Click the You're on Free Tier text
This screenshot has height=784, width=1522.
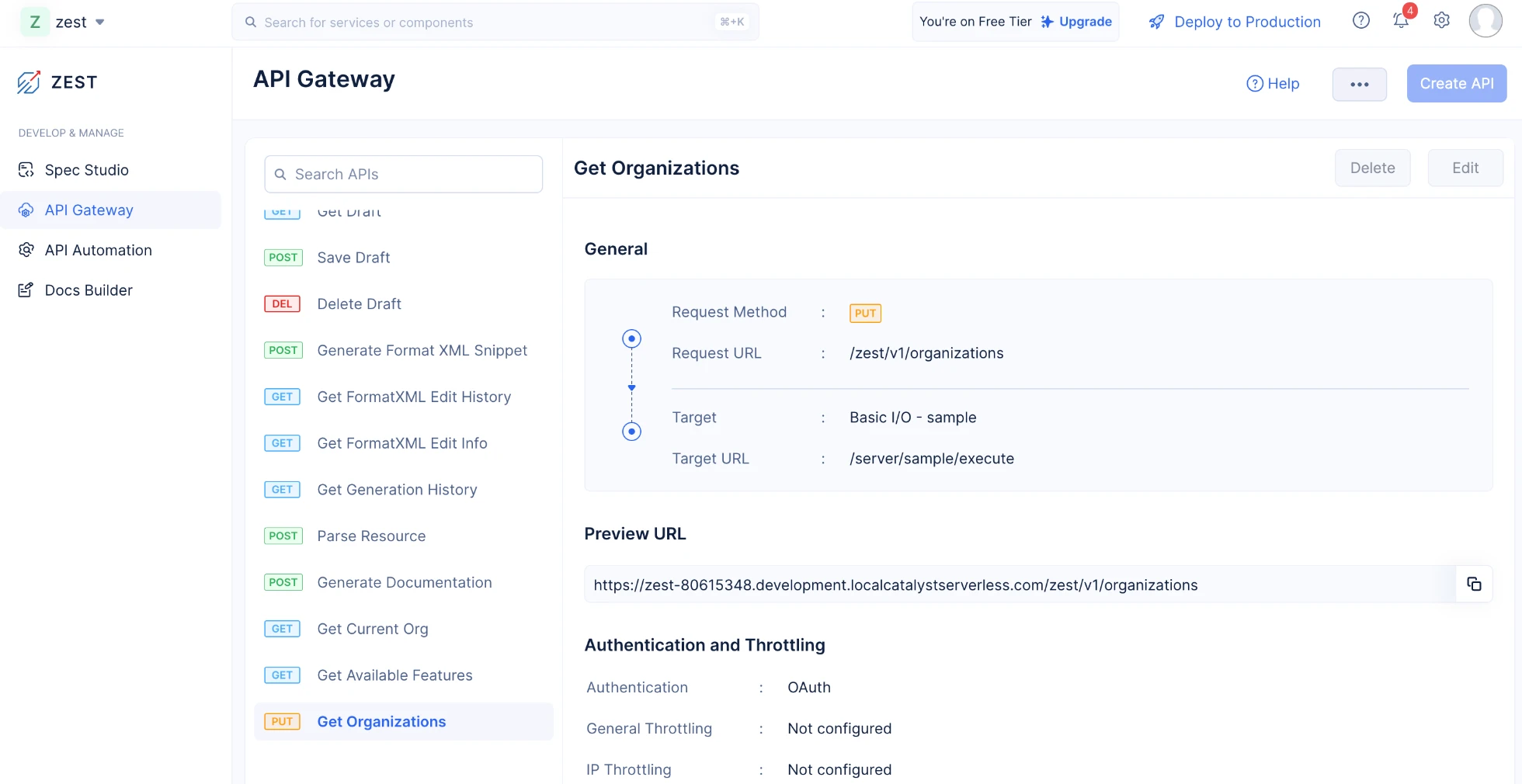pyautogui.click(x=975, y=22)
